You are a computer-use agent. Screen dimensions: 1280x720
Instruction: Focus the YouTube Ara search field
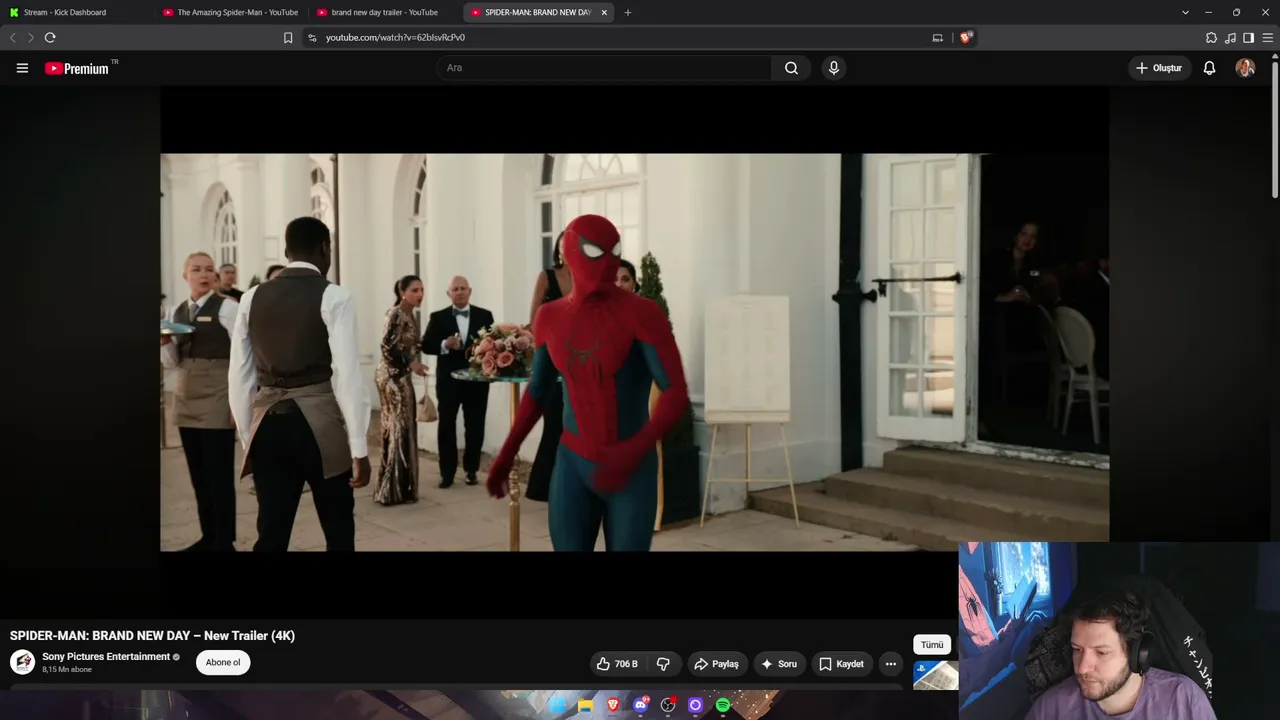coord(603,68)
